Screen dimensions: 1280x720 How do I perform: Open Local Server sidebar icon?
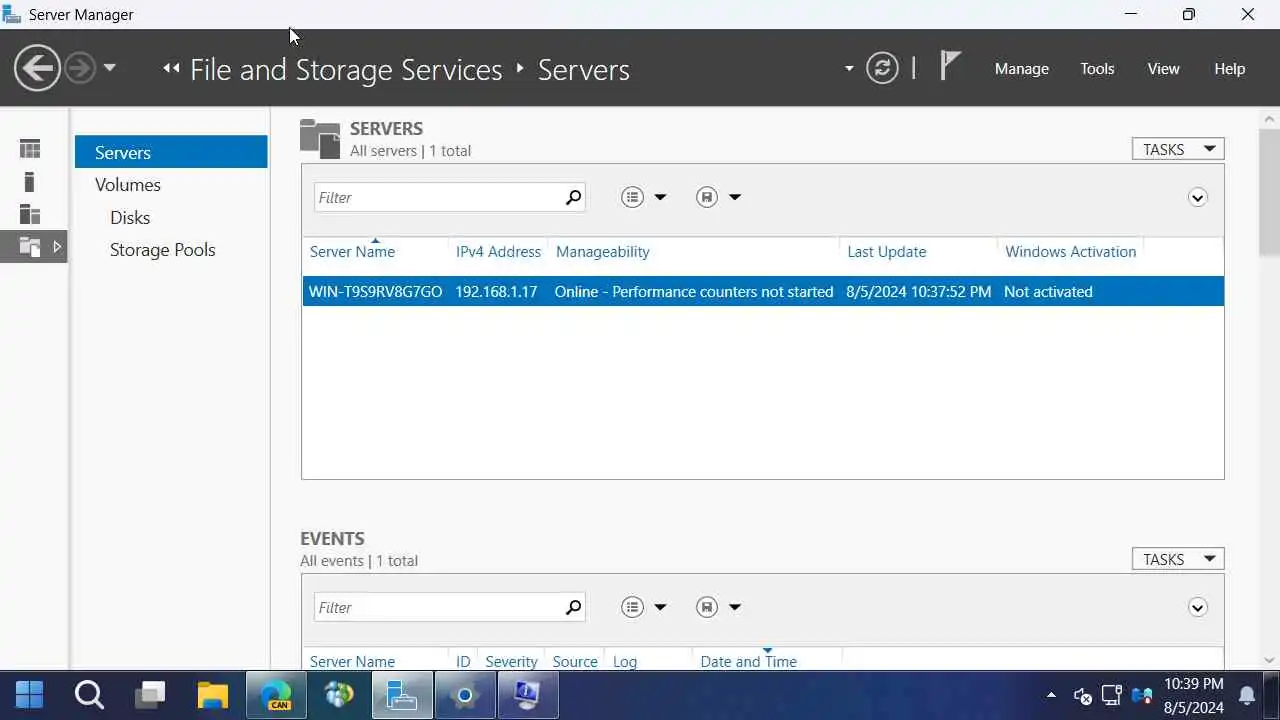click(x=29, y=182)
